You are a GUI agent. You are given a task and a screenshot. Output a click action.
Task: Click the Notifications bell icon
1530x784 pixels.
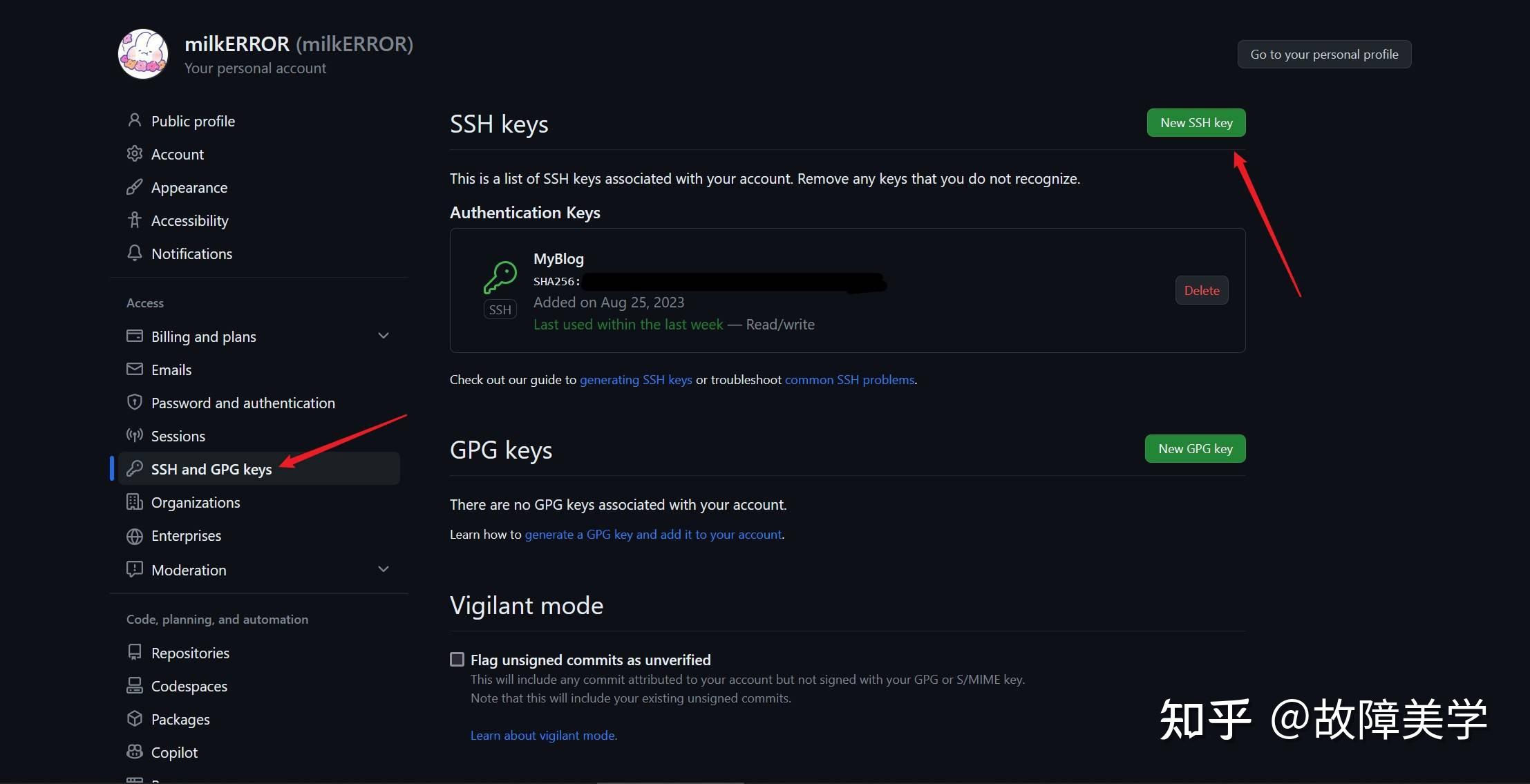pyautogui.click(x=135, y=254)
